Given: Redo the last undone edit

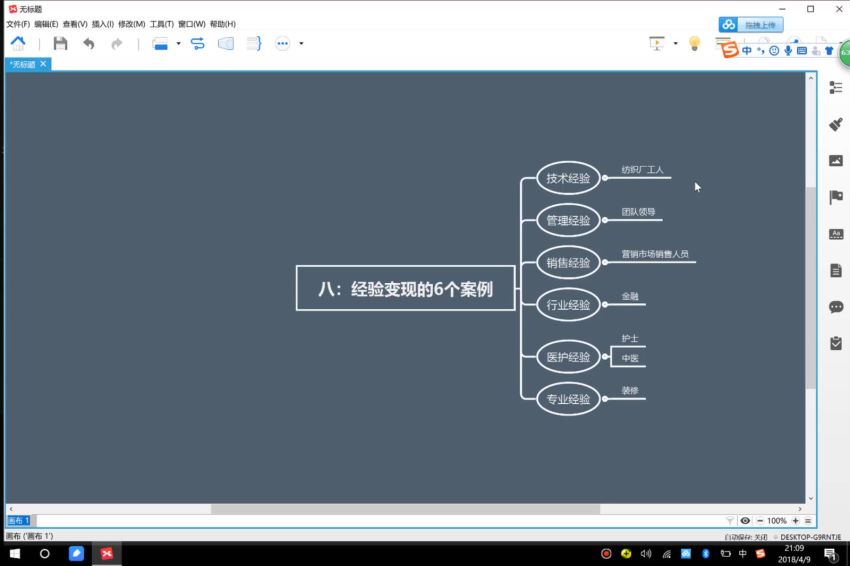Looking at the screenshot, I should click(x=117, y=44).
